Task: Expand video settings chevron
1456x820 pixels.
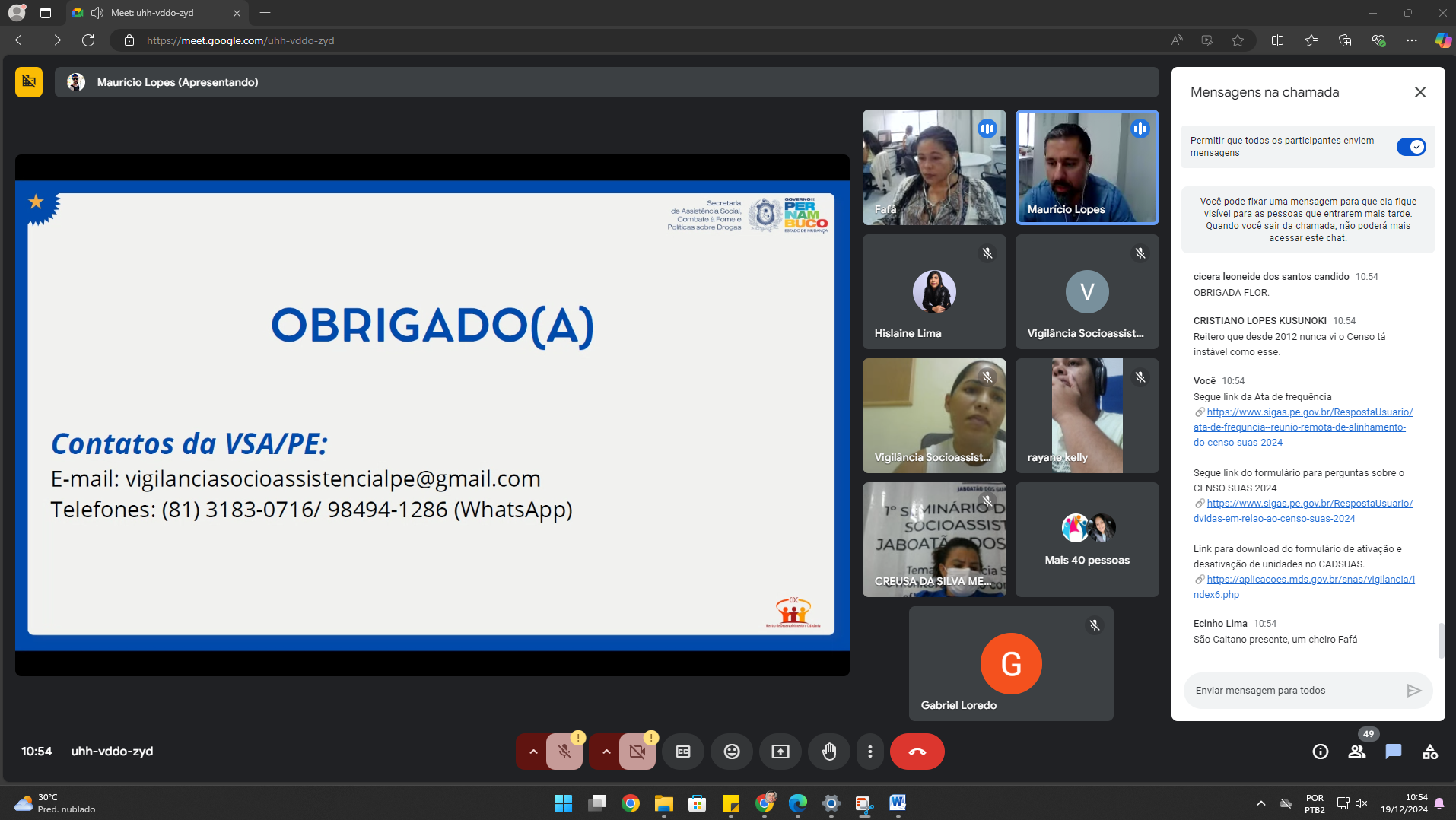Action: point(606,752)
